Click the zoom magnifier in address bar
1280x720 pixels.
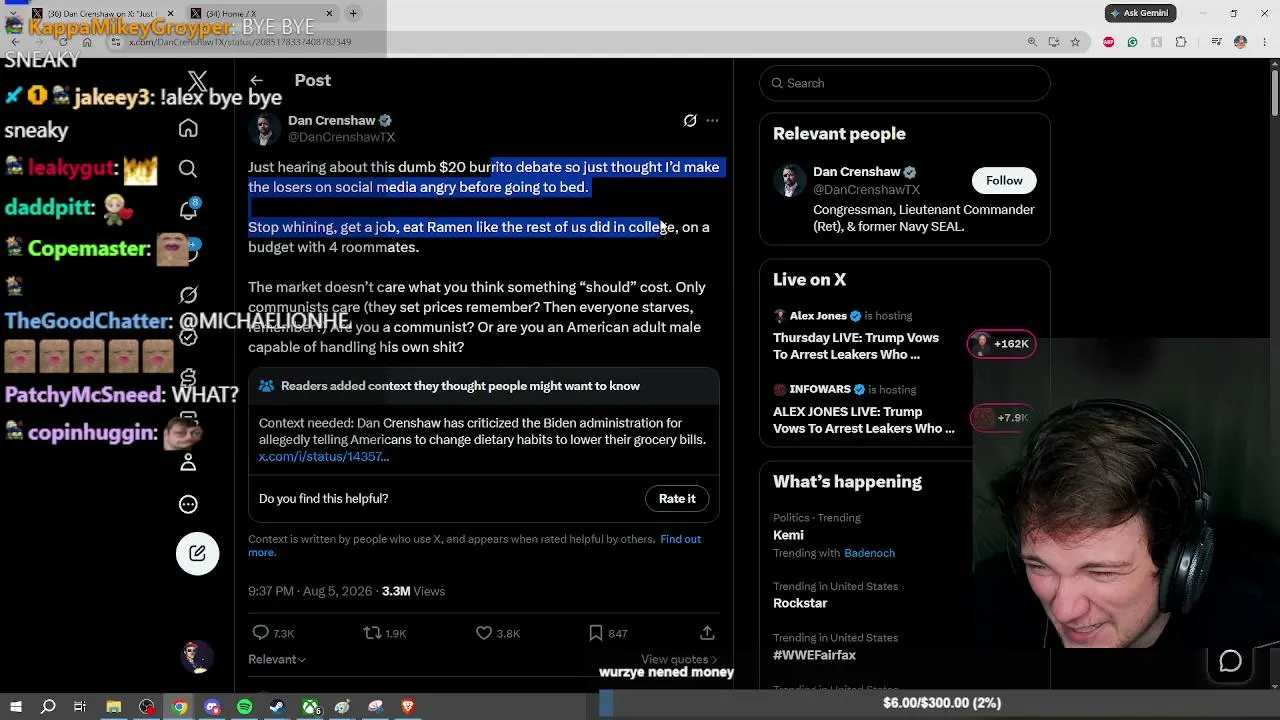pos(1032,42)
